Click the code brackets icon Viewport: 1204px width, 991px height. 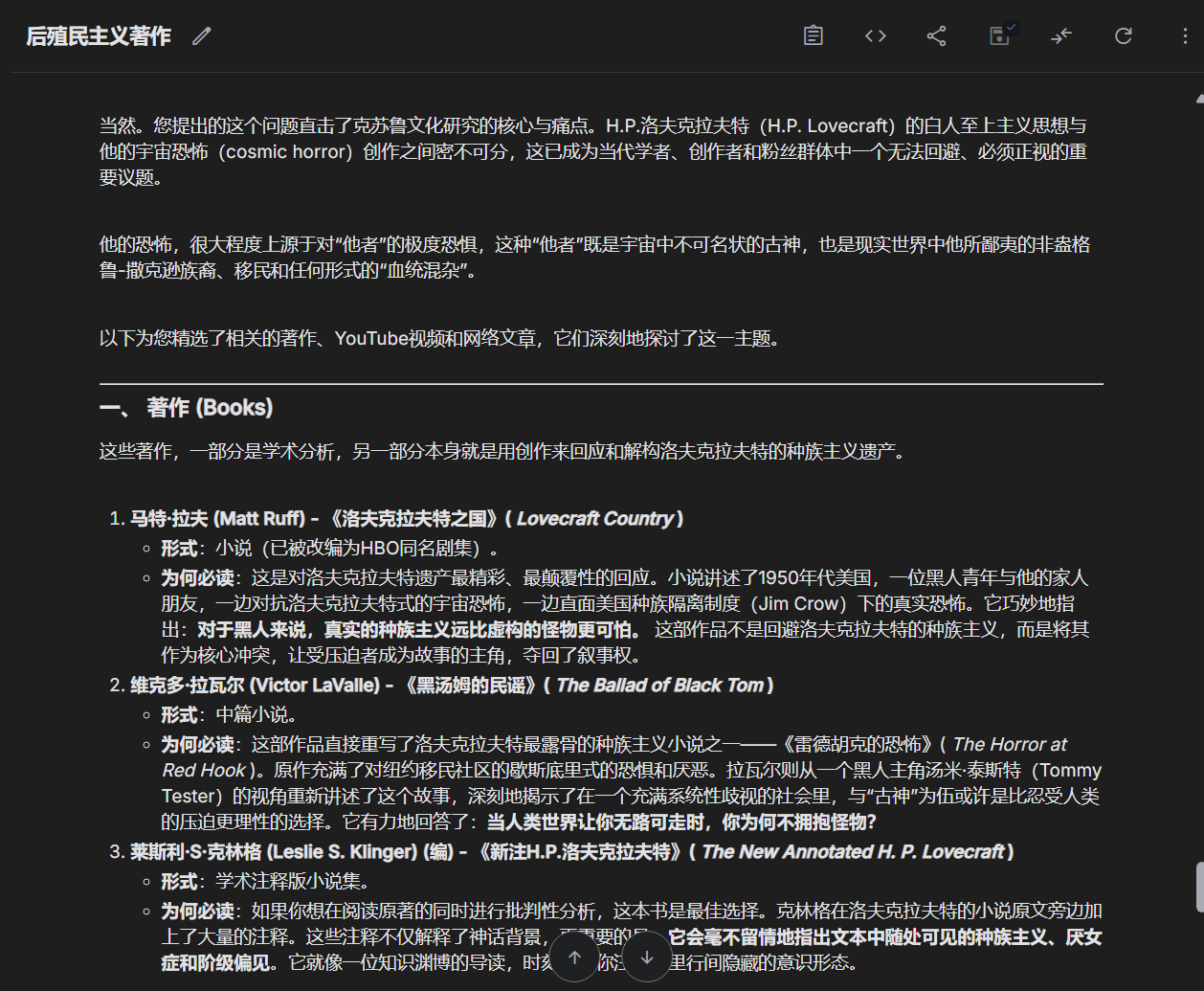point(876,36)
